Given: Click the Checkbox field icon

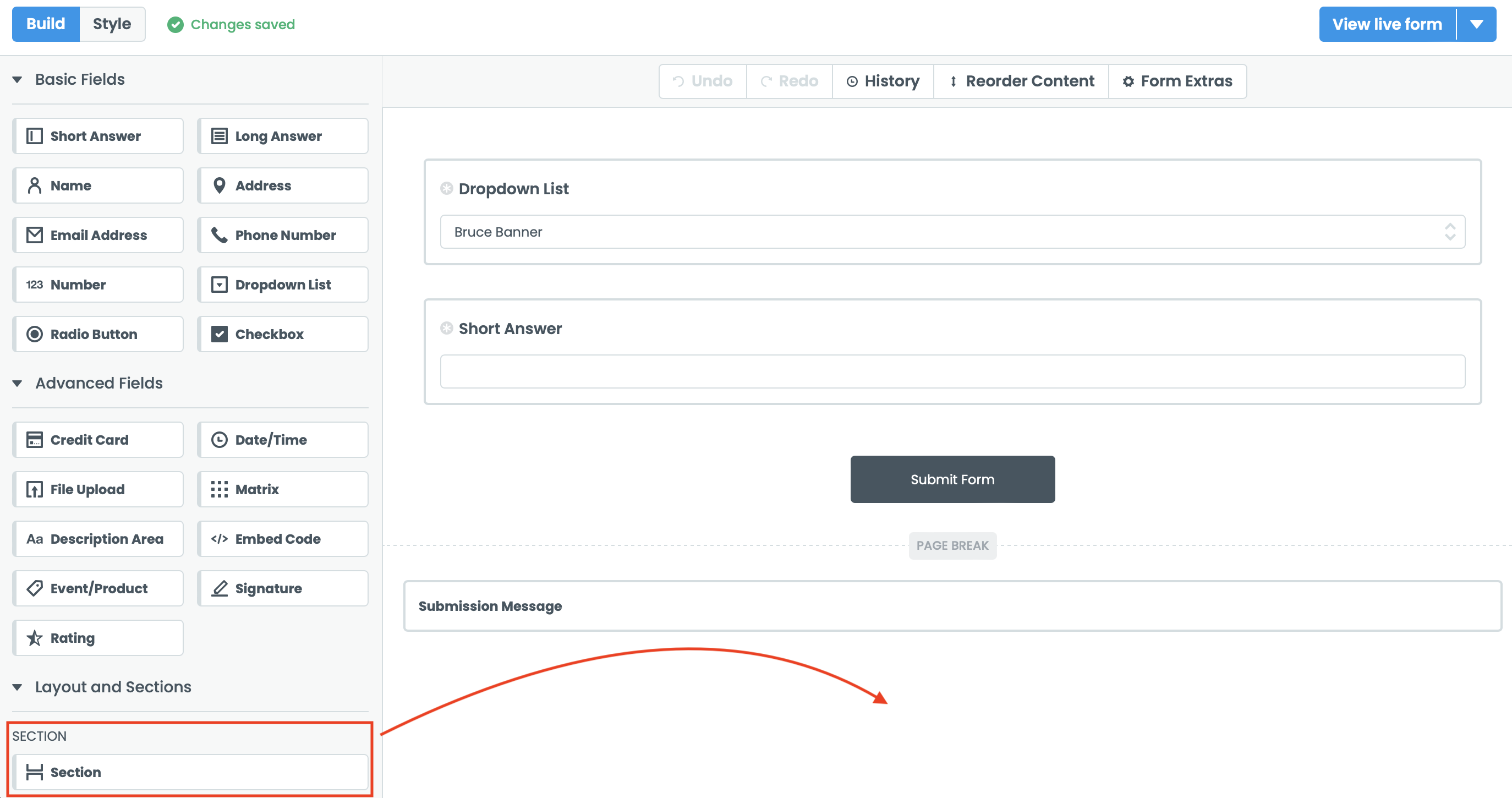Looking at the screenshot, I should click(x=220, y=334).
